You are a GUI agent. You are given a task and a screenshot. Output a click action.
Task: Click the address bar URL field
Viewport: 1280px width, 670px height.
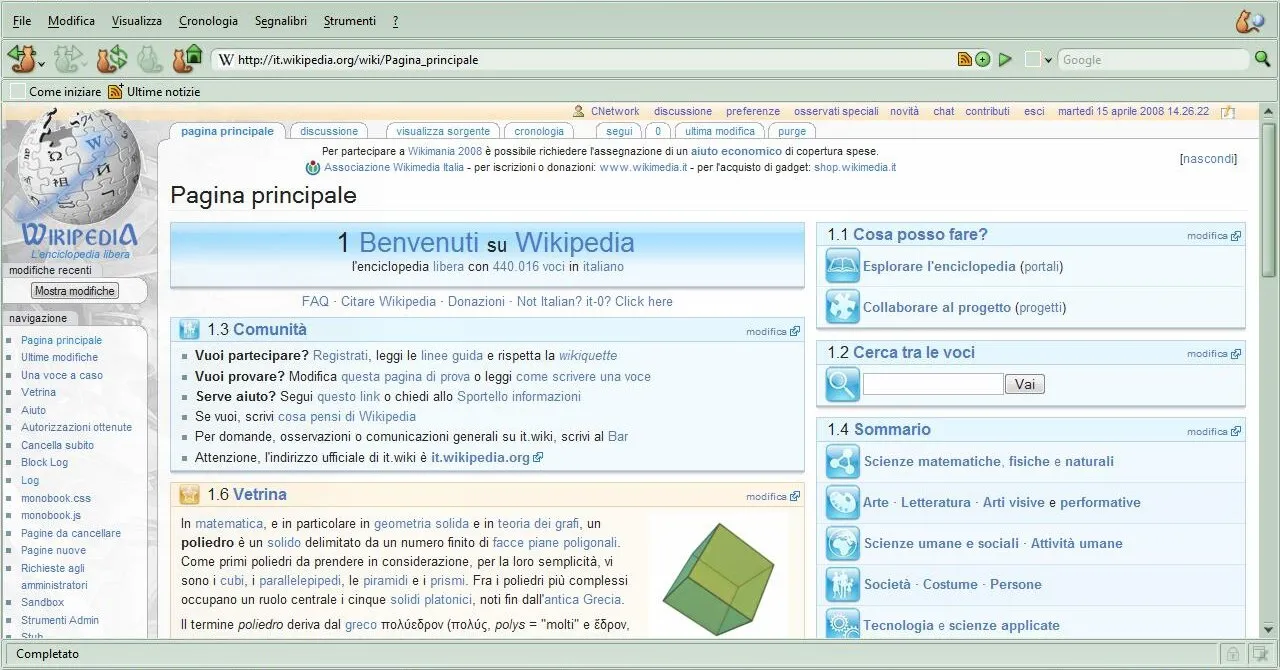[595, 60]
